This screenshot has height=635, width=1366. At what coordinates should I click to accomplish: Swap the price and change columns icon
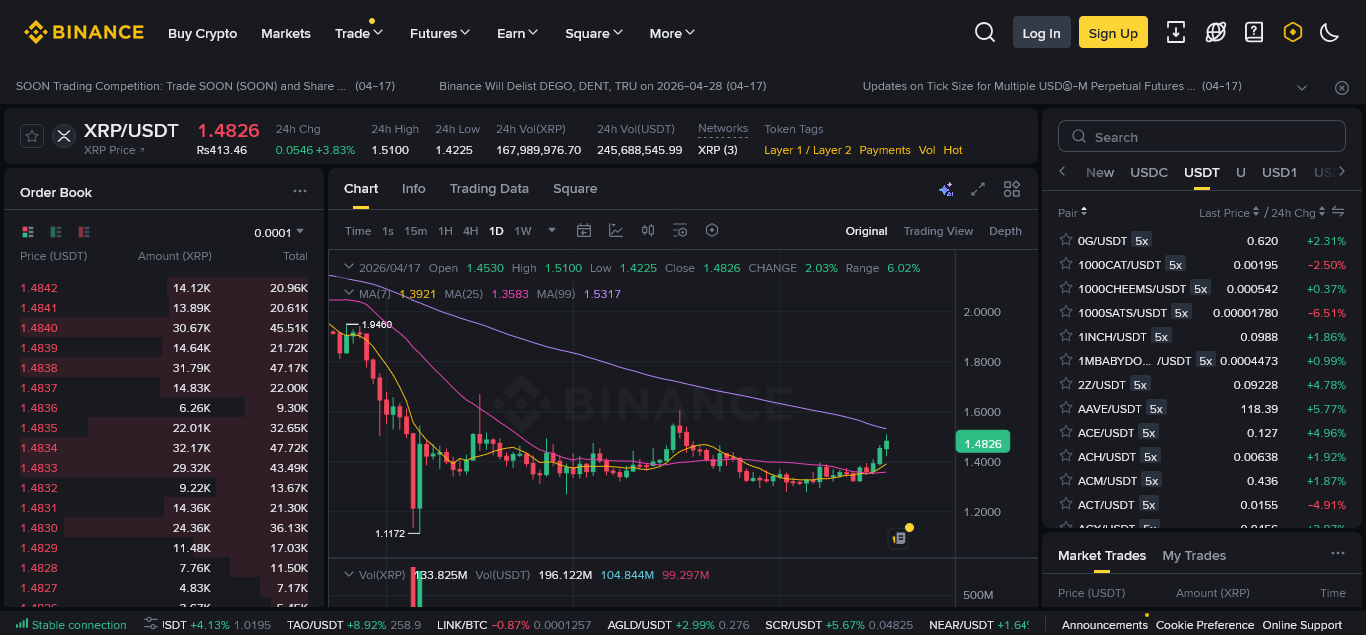coord(1339,212)
